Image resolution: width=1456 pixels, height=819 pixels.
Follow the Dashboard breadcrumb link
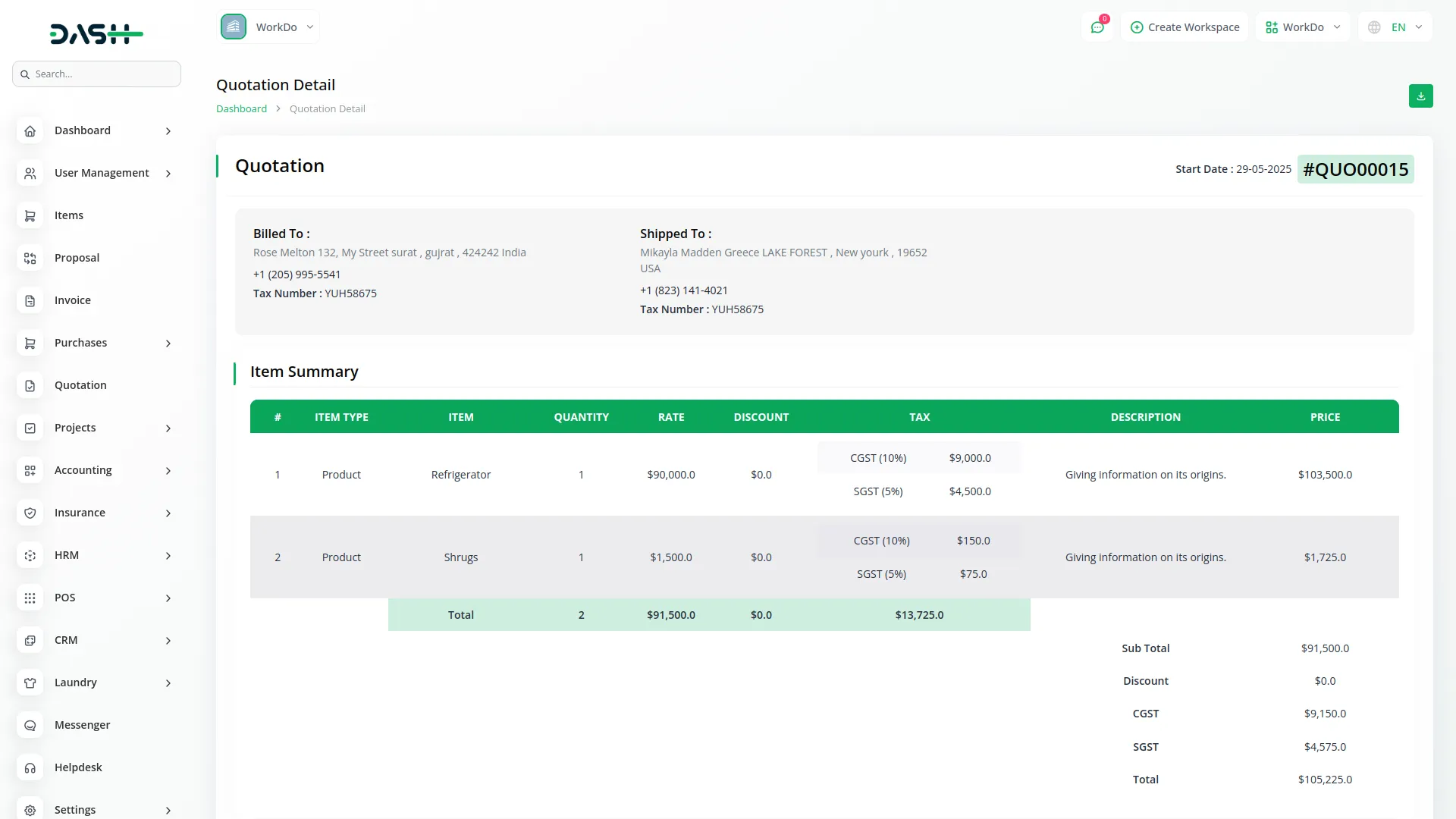tap(241, 108)
